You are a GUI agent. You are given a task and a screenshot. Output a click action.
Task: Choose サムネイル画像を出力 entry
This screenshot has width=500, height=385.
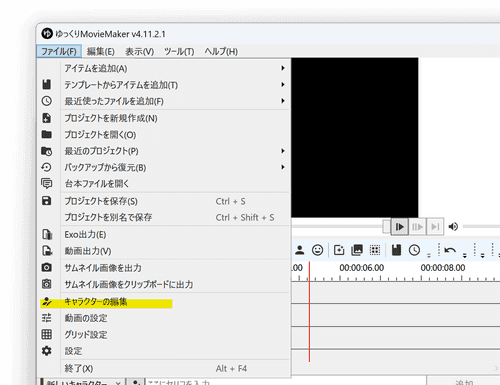tap(164, 268)
